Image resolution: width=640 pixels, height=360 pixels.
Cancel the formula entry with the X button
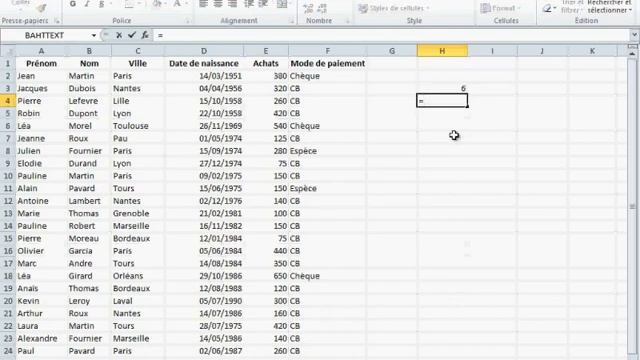119,36
